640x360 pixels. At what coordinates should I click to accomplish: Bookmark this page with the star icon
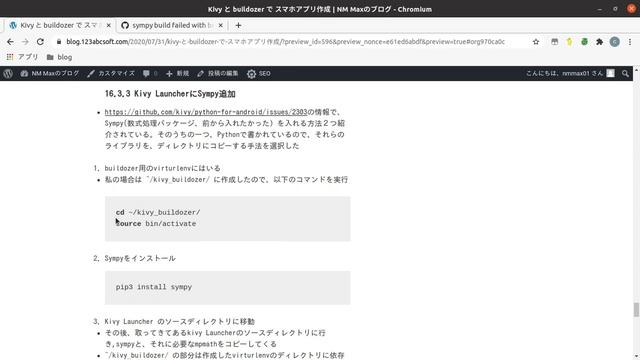click(x=536, y=42)
